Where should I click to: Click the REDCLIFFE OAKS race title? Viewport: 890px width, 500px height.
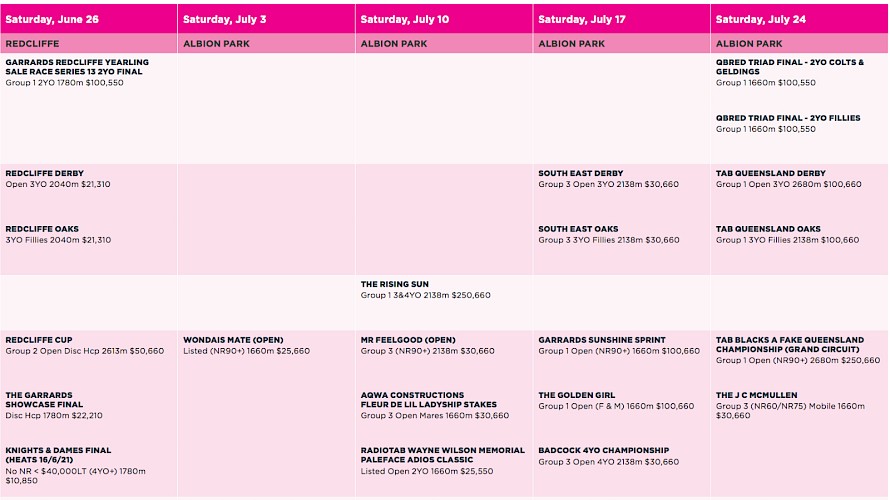[42, 229]
